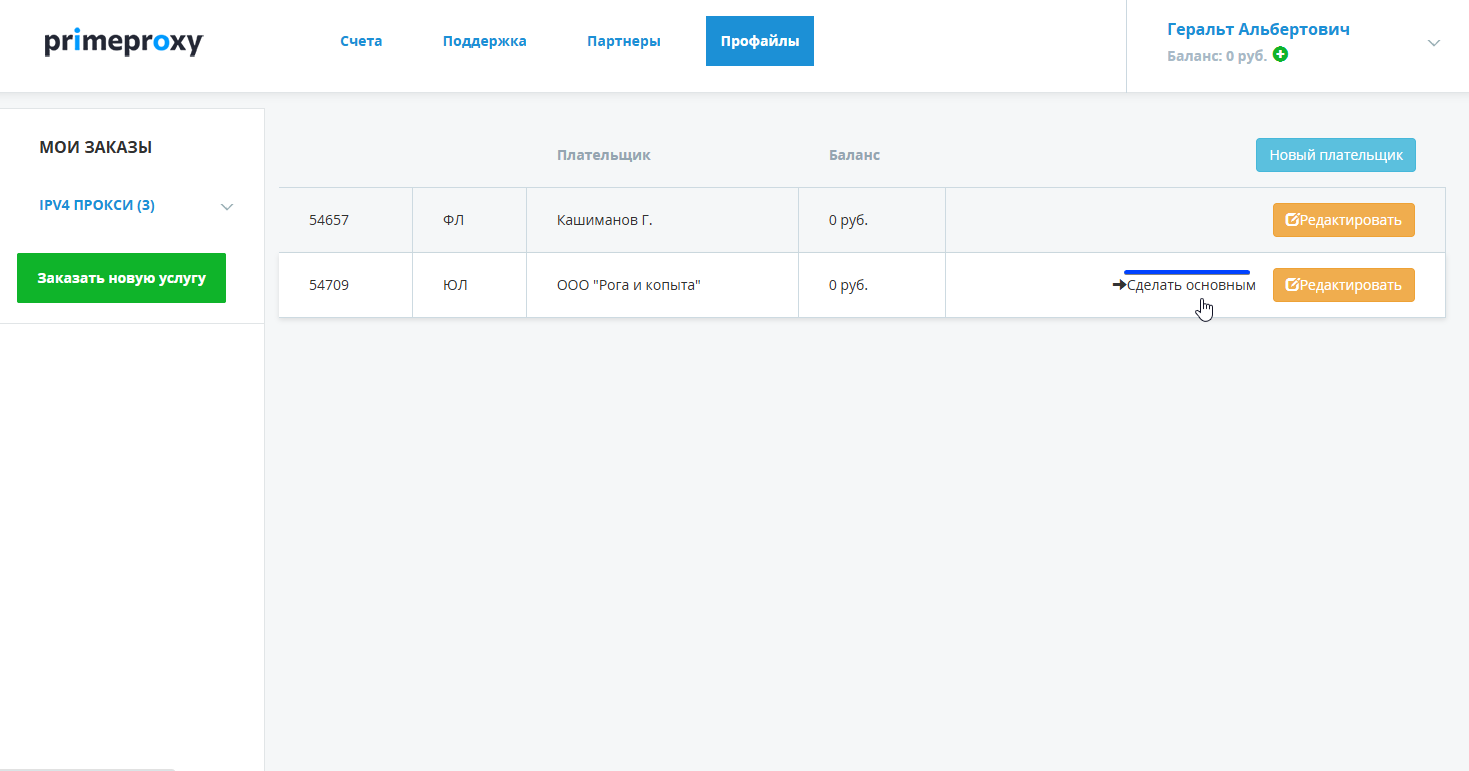Expand the IPV4 ПРОКСИ orders chevron

227,206
